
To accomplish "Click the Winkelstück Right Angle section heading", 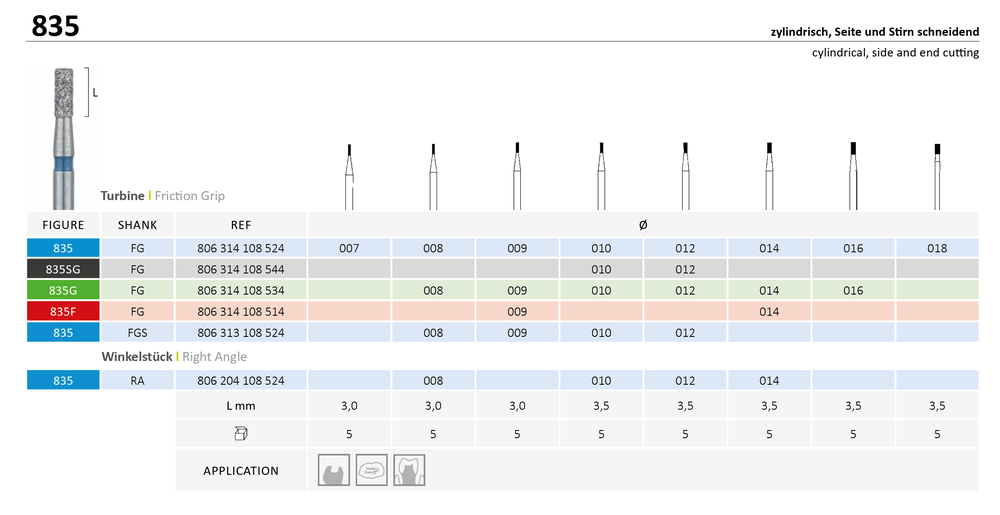I will click(x=174, y=356).
